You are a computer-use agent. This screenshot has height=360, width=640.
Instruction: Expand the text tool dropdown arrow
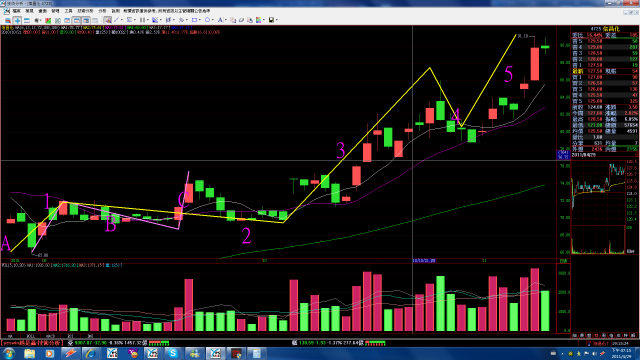click(x=226, y=20)
